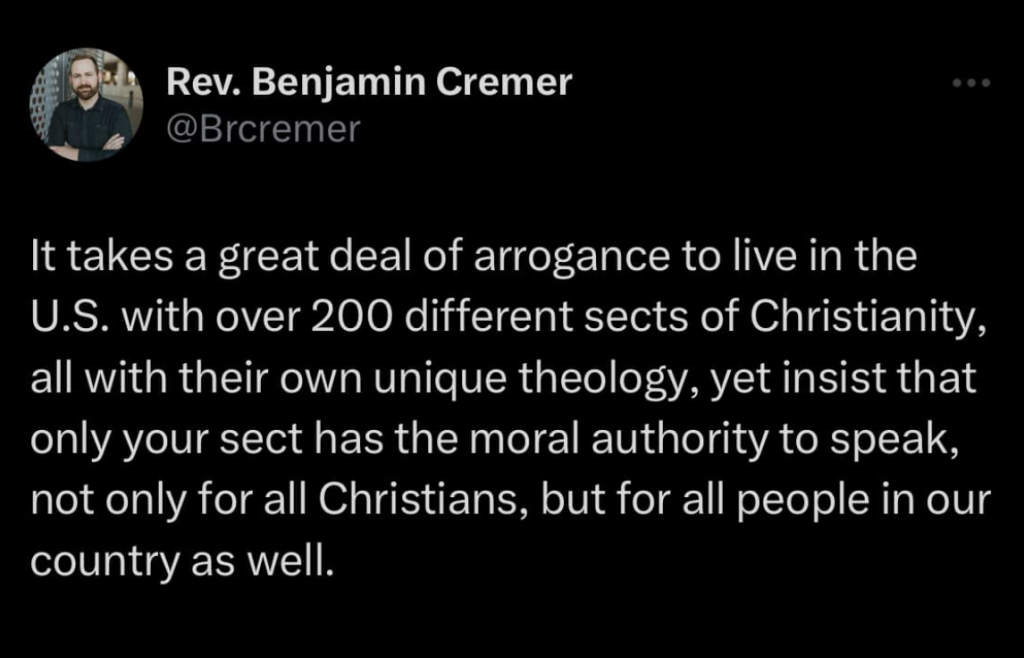
Task: Open the Rev. Benjamin Cremer profile name
Action: pyautogui.click(x=369, y=82)
